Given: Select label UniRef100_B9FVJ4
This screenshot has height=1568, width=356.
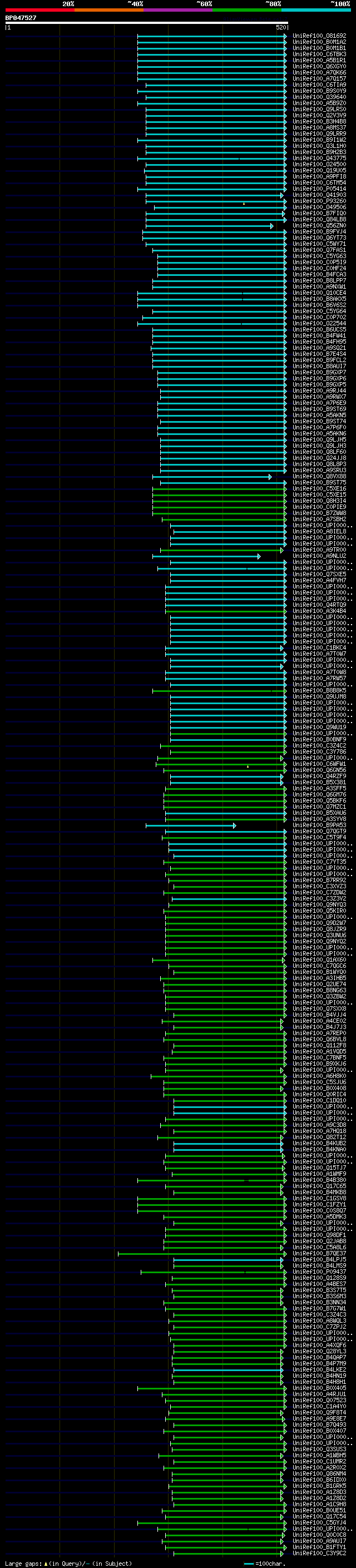Looking at the screenshot, I should point(319,231).
